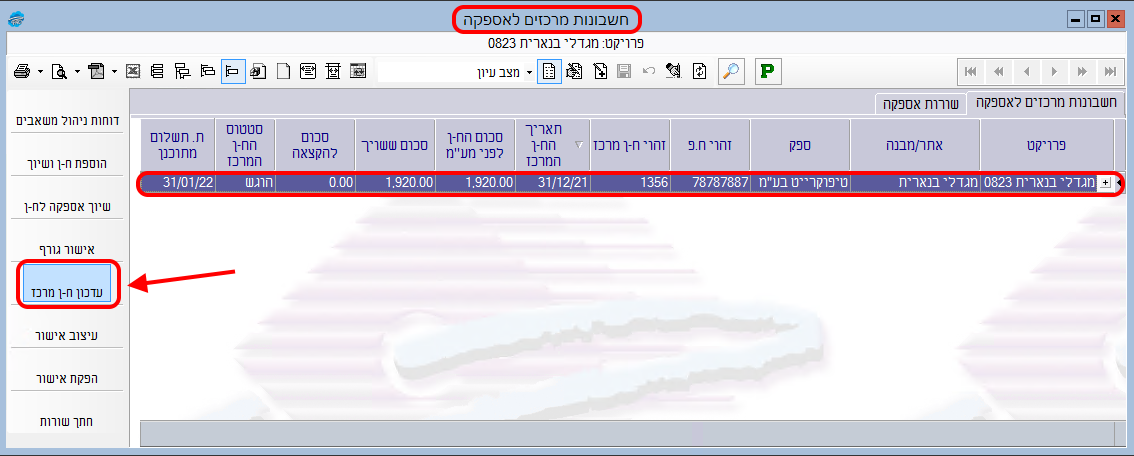Screen dimensions: 1134x456
Task: Select the חשבונות מרכזים לאספקה tab
Action: point(1045,103)
